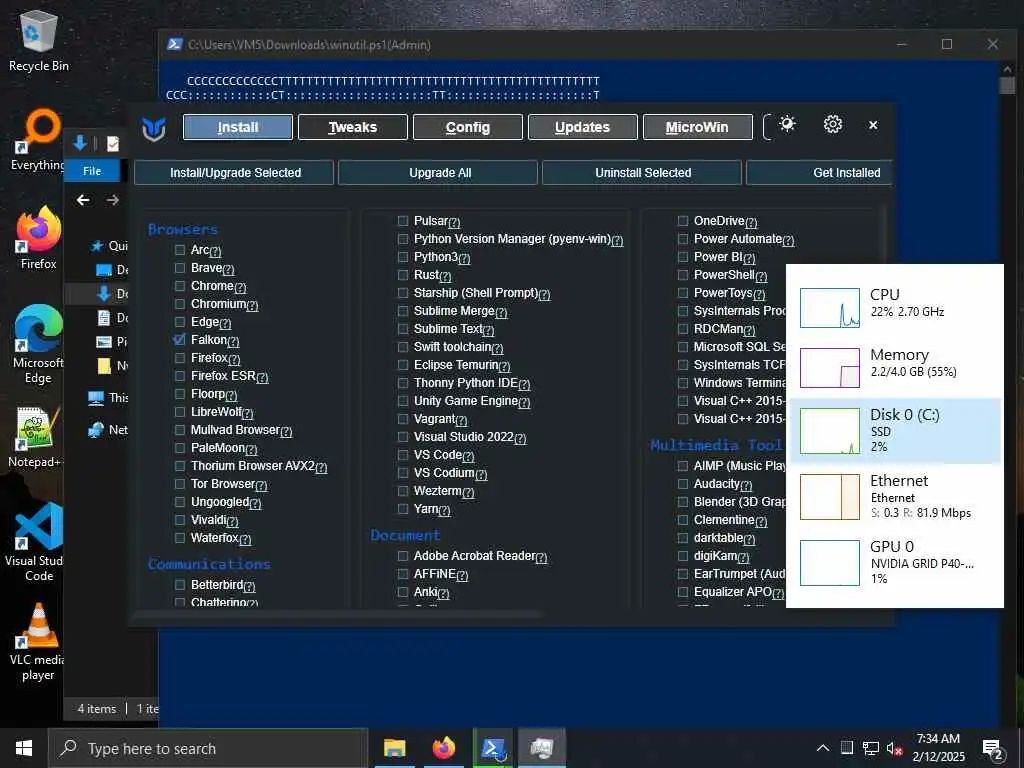Open the MicroWin tab

(697, 127)
